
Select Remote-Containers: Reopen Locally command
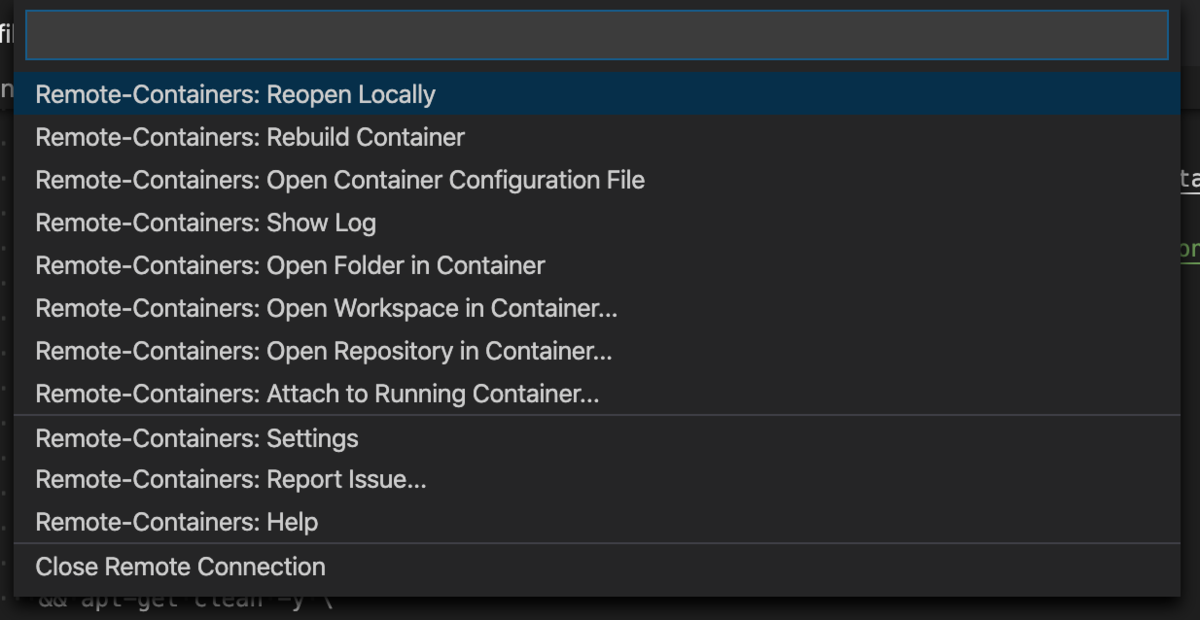click(235, 94)
